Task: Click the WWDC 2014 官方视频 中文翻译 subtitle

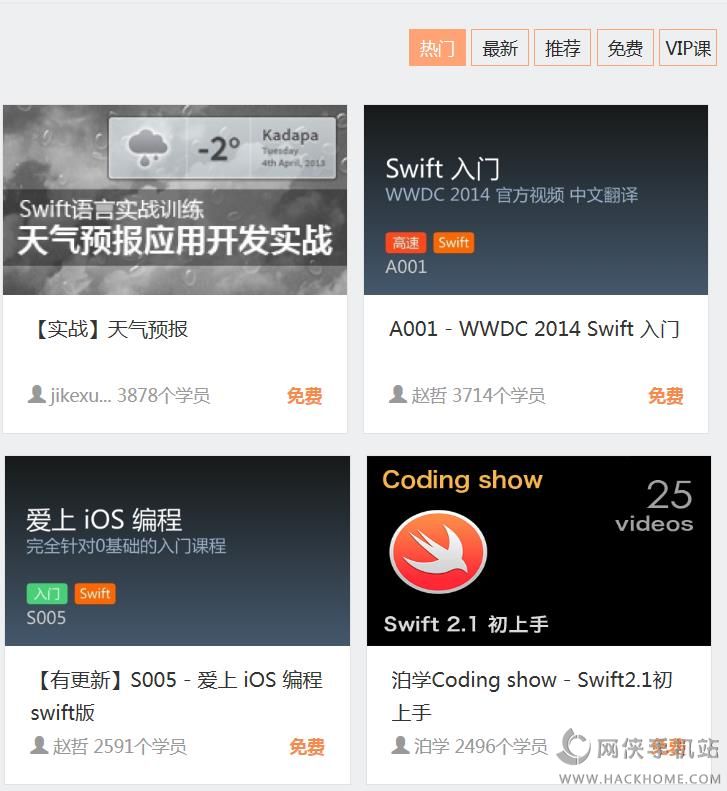Action: (x=512, y=195)
